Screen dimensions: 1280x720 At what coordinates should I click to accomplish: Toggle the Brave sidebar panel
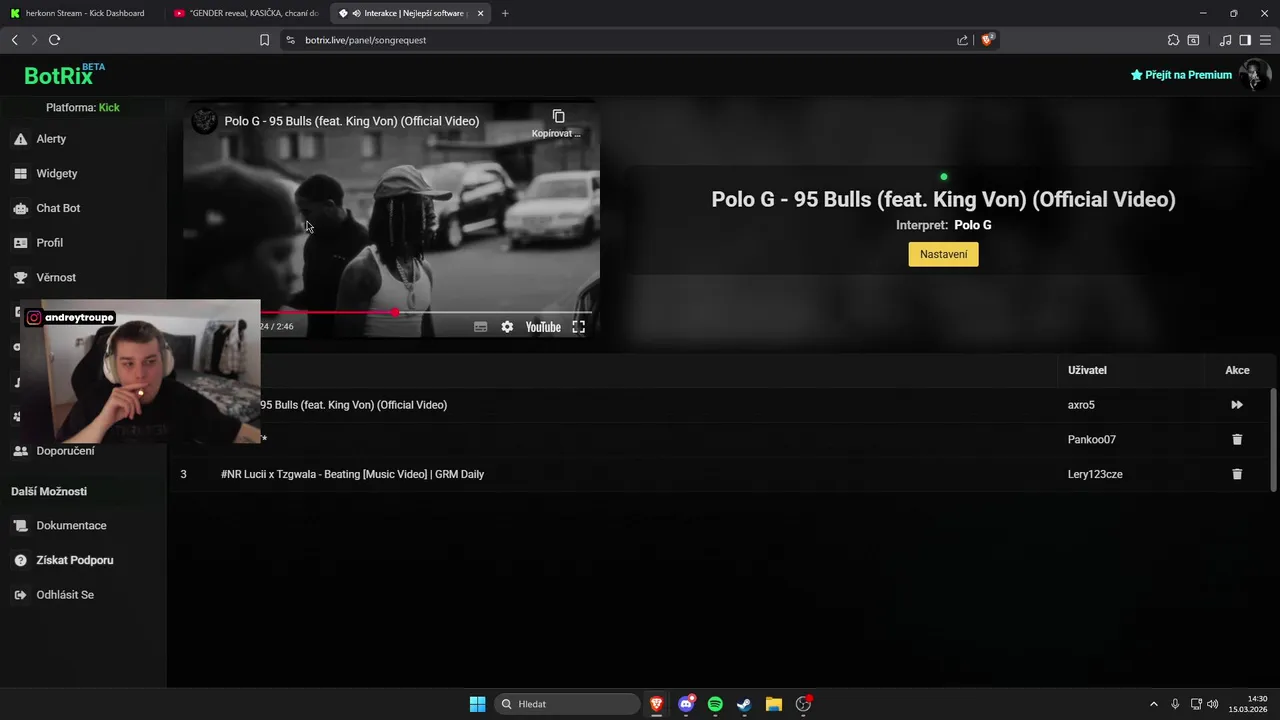coord(1245,40)
